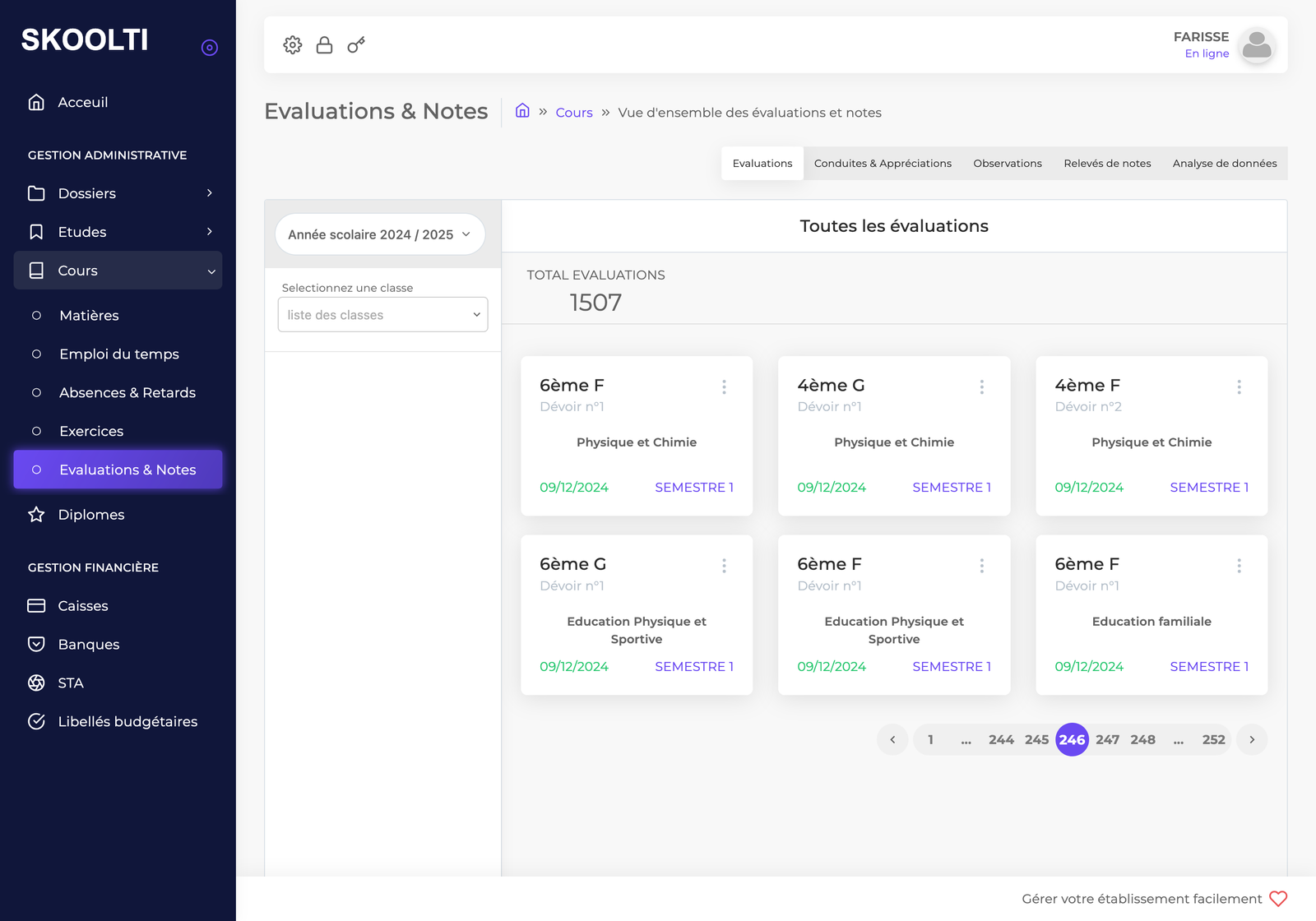Go to pagination page 247
Image resolution: width=1316 pixels, height=921 pixels.
[1107, 739]
